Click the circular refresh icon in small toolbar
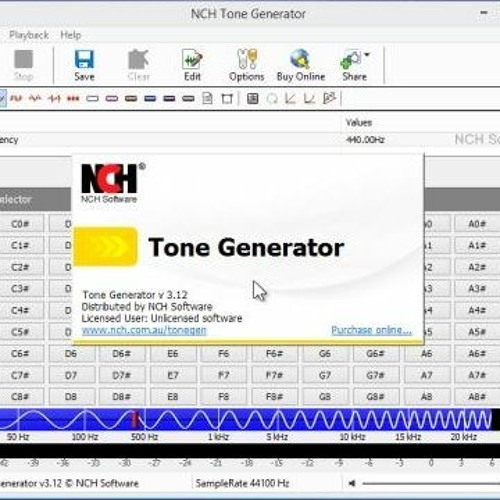Image resolution: width=500 pixels, height=500 pixels. pyautogui.click(x=272, y=99)
